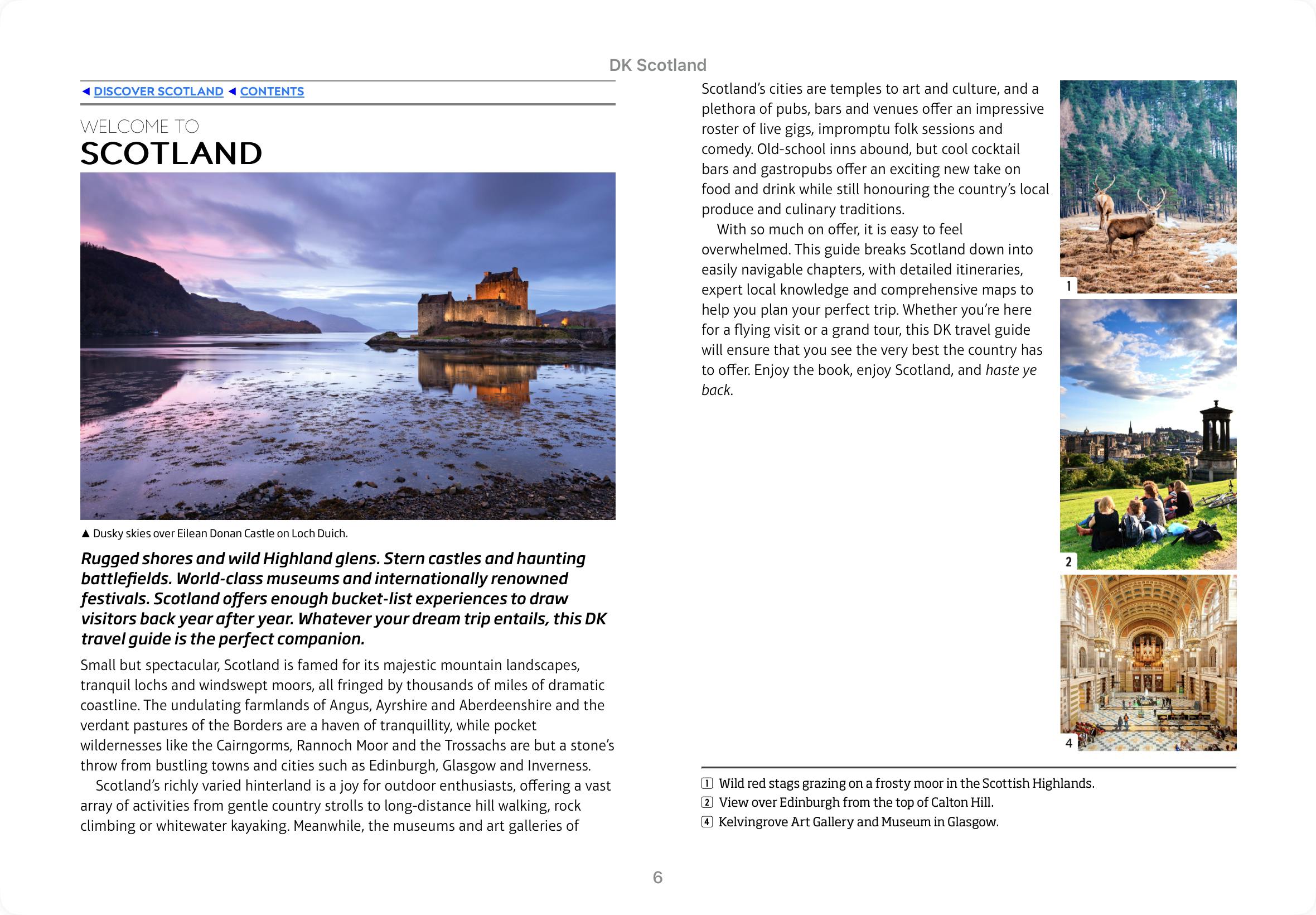Click number 4 label on Kelvingrove photo
Image resolution: width=1316 pixels, height=915 pixels.
click(1068, 743)
